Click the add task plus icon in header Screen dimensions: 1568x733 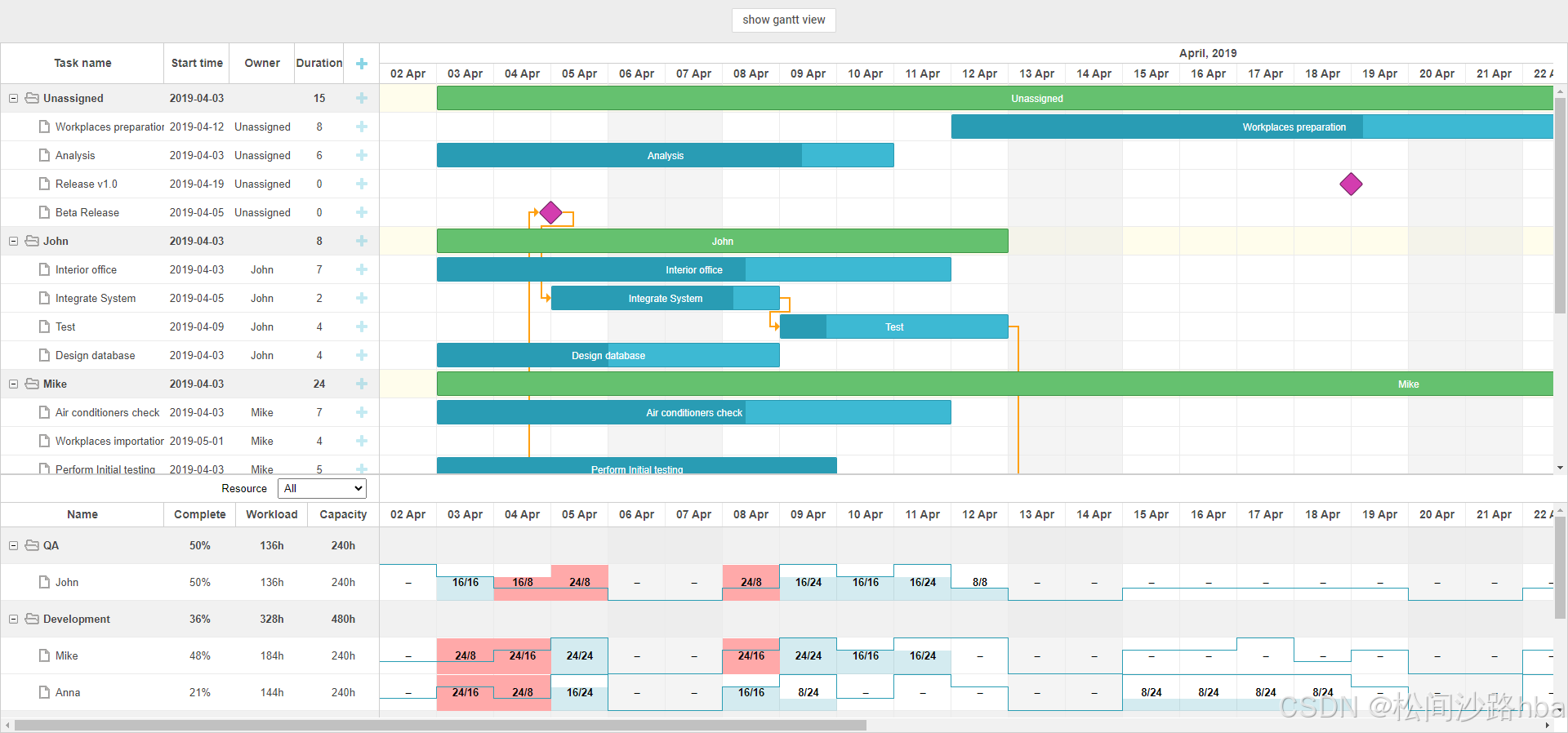(362, 63)
